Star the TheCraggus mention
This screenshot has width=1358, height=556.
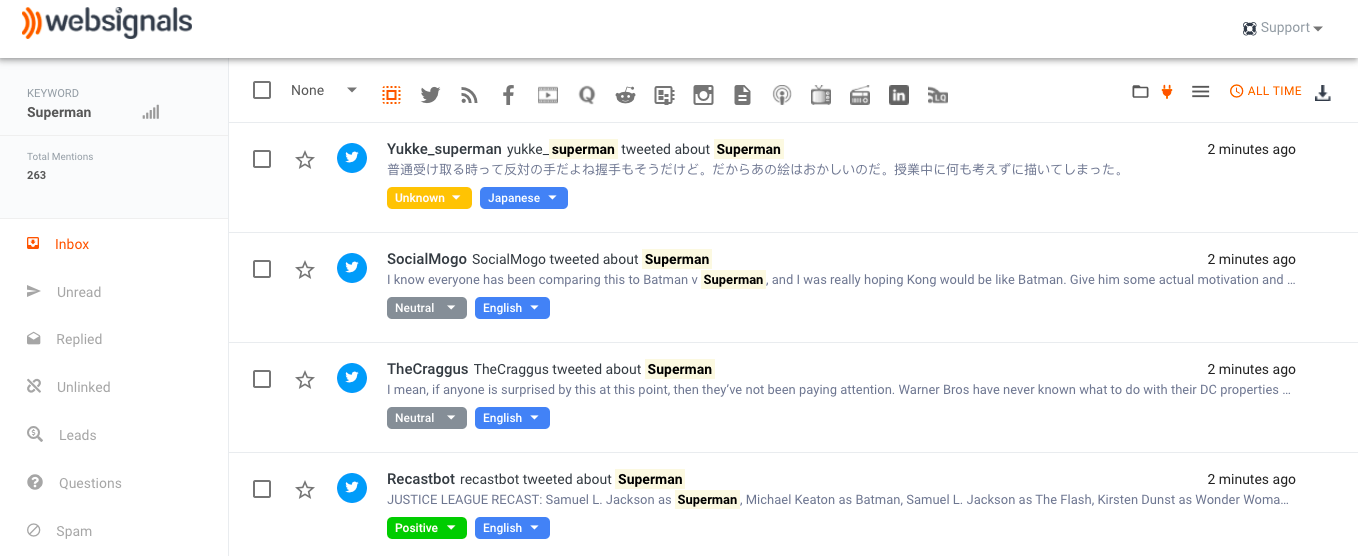click(x=305, y=380)
